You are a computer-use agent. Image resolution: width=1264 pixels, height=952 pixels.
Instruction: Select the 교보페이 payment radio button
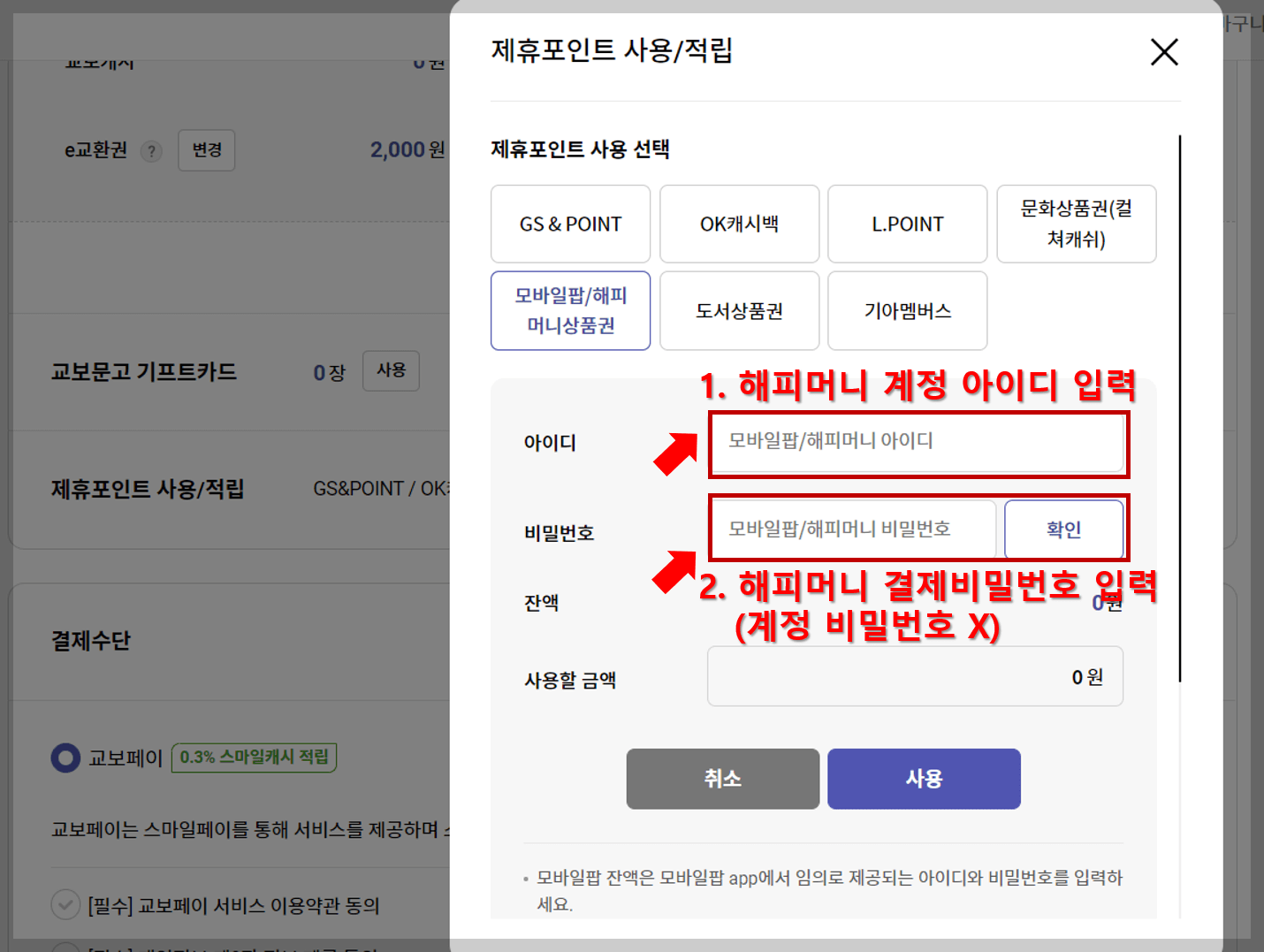(66, 758)
